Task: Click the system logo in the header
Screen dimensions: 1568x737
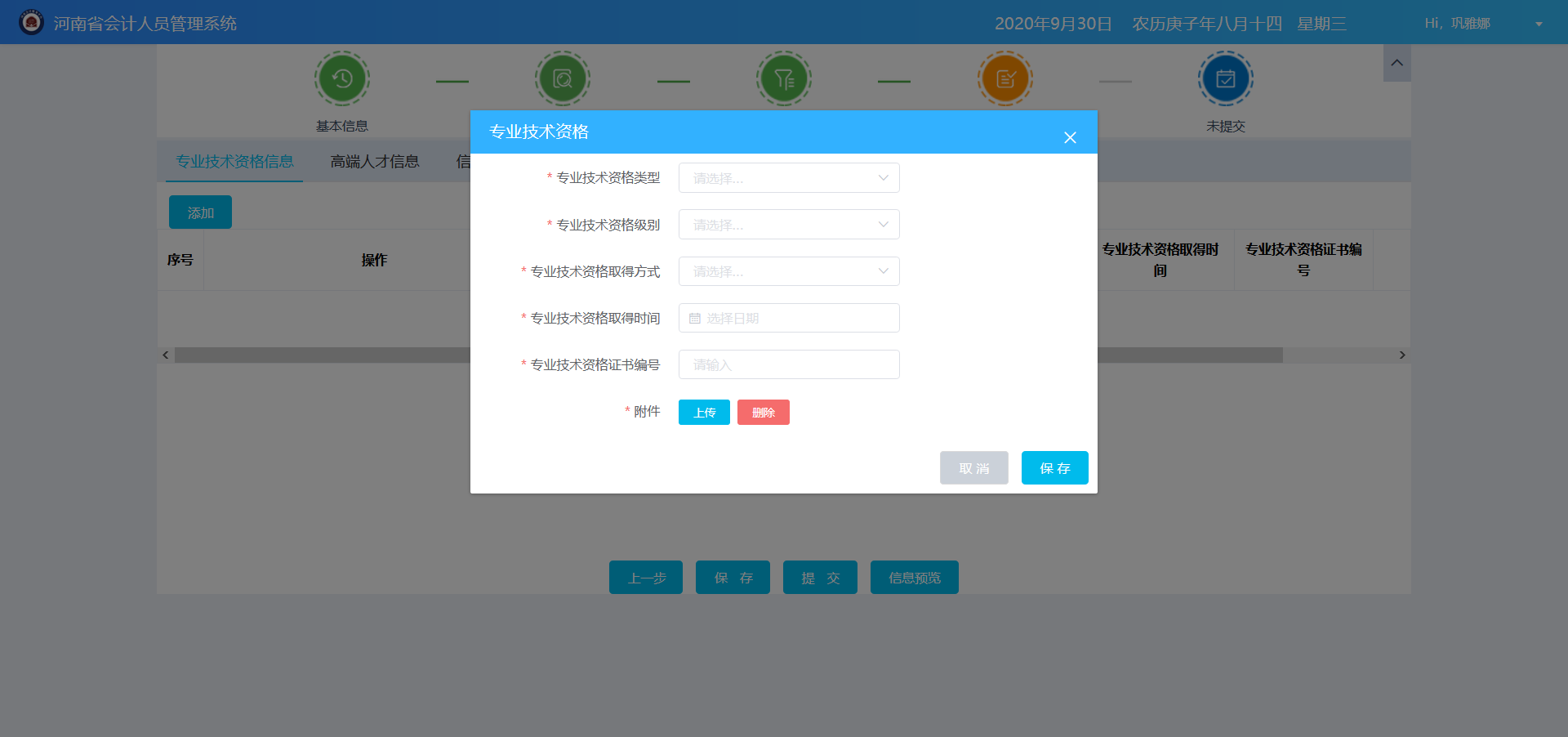Action: pyautogui.click(x=30, y=22)
